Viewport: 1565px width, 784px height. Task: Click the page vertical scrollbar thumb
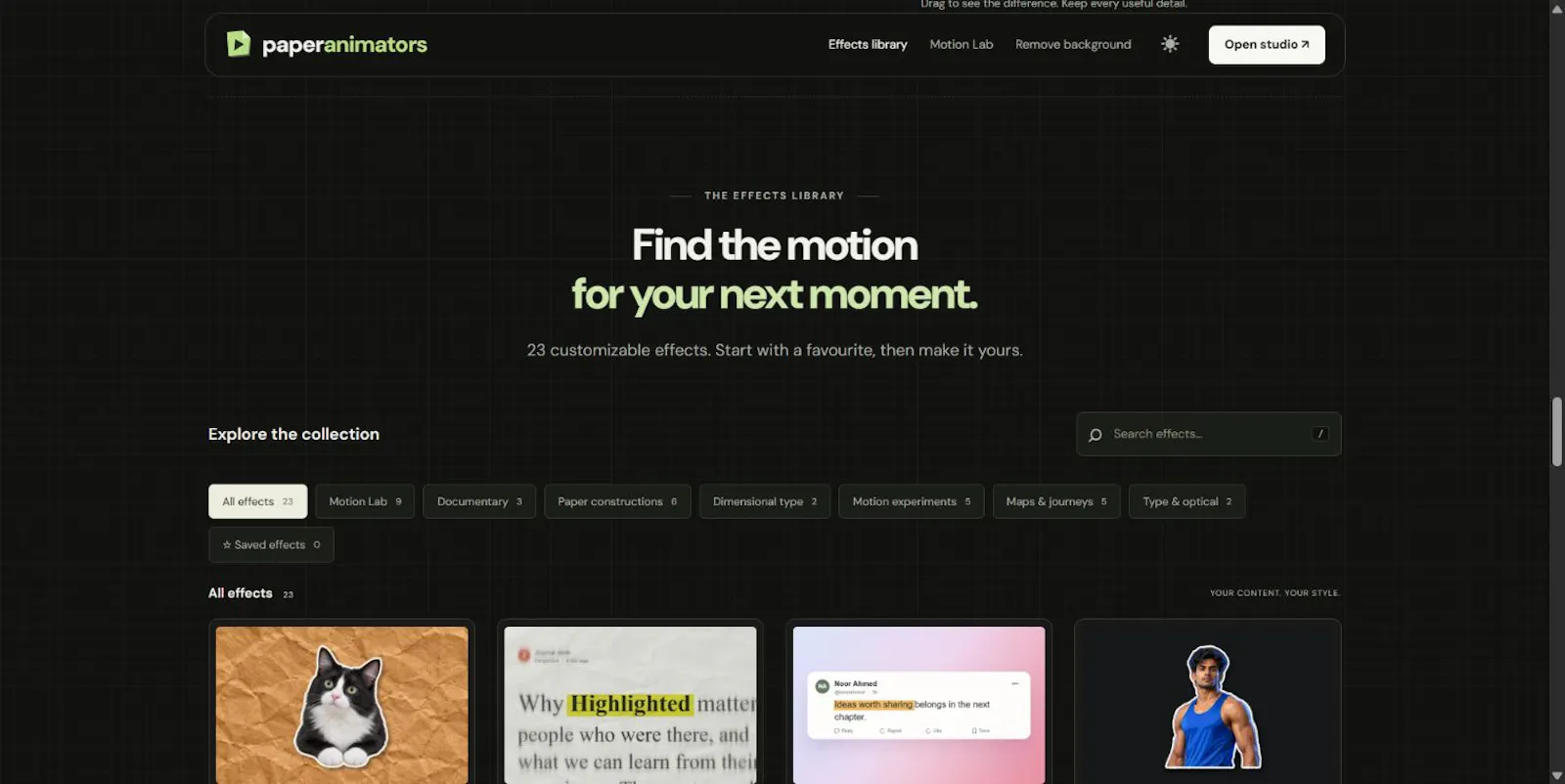pyautogui.click(x=1557, y=432)
